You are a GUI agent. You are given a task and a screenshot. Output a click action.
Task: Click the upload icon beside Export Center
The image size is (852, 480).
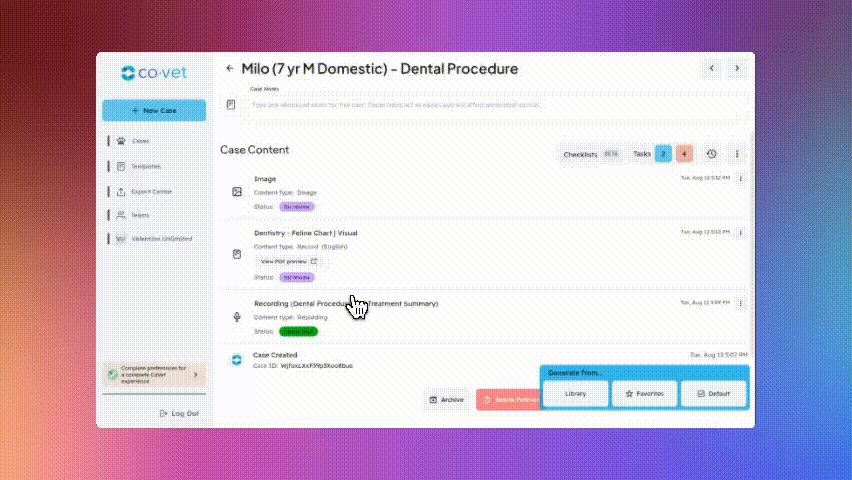click(121, 191)
